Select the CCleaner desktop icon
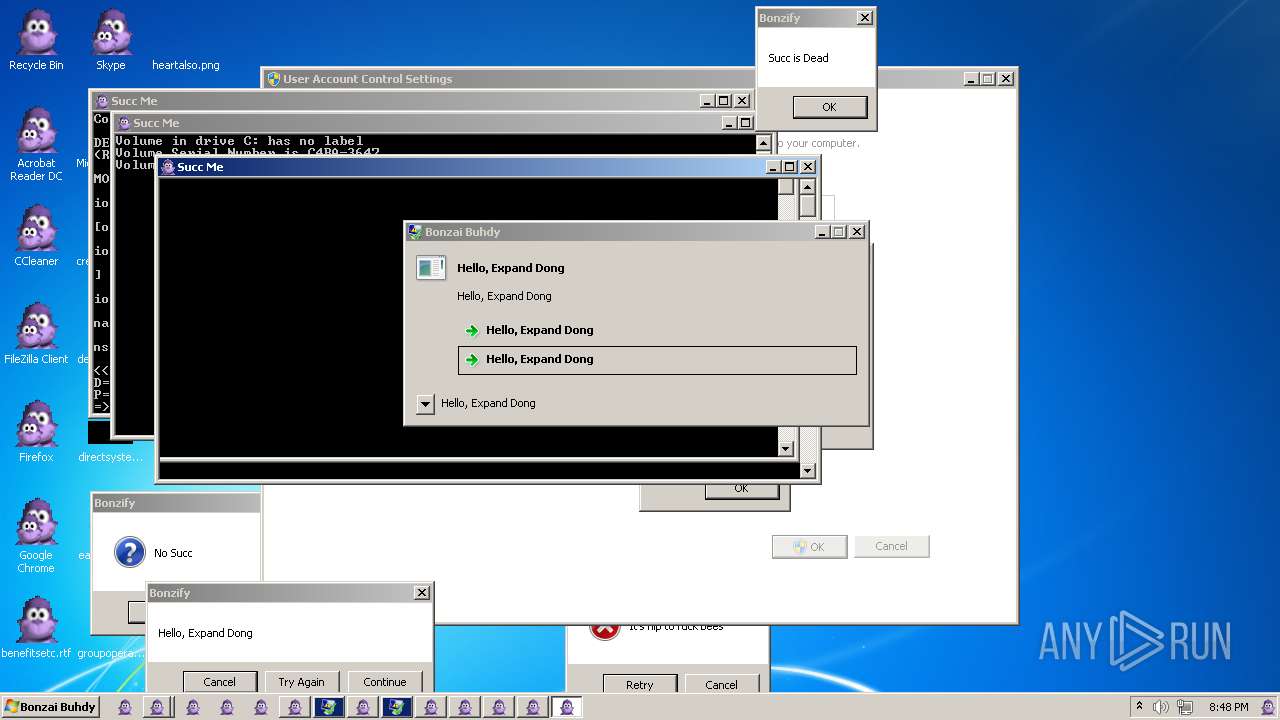Screen dimensions: 1280x720 click(x=36, y=236)
